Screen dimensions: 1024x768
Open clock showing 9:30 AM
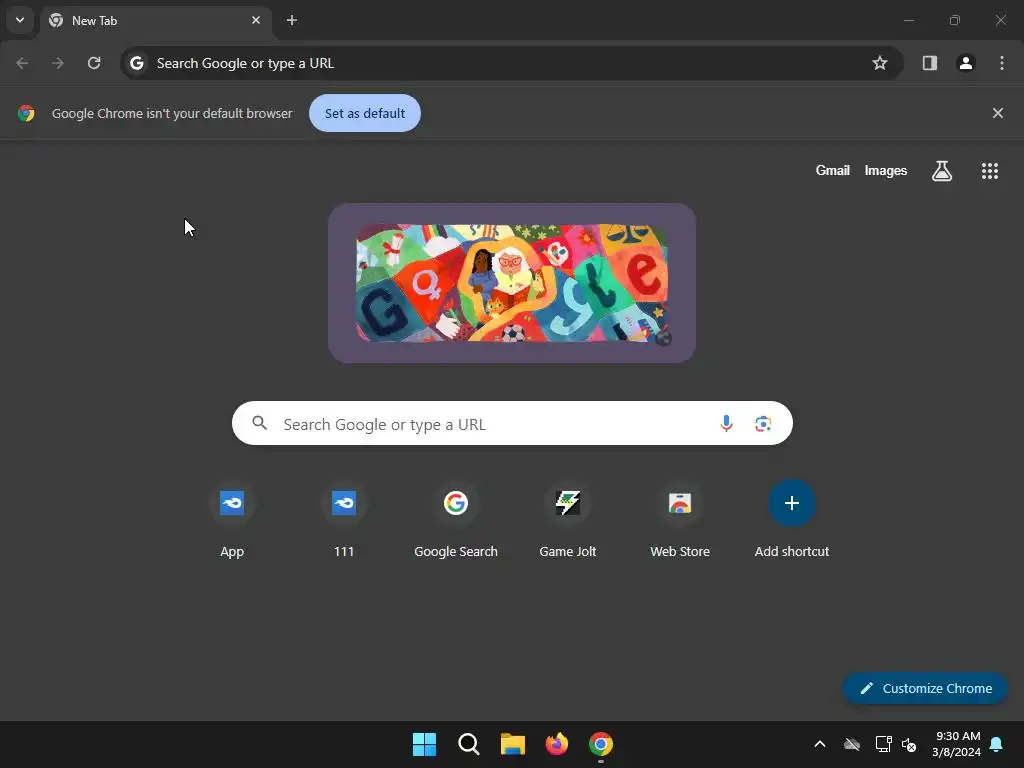pyautogui.click(x=957, y=744)
